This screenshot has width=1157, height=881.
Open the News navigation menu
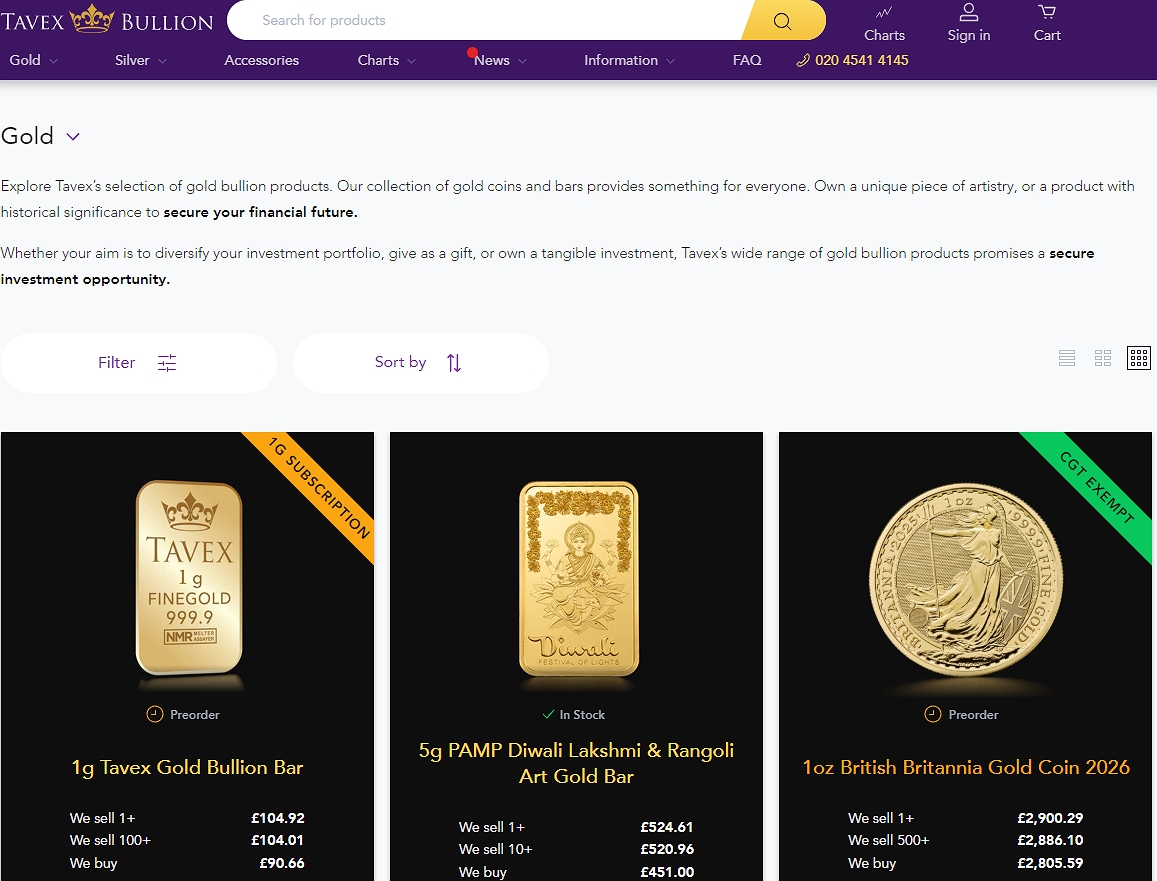(500, 60)
